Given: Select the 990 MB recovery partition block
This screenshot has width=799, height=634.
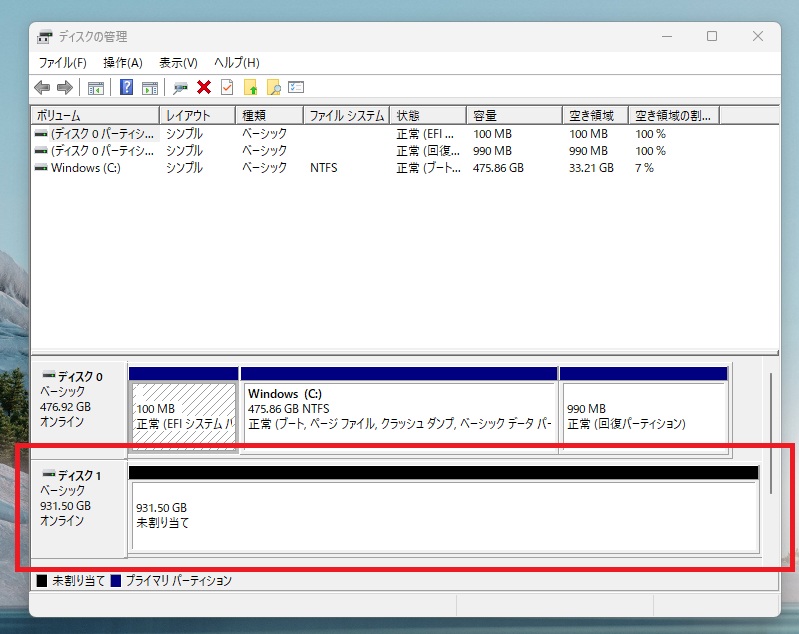Looking at the screenshot, I should [x=644, y=409].
